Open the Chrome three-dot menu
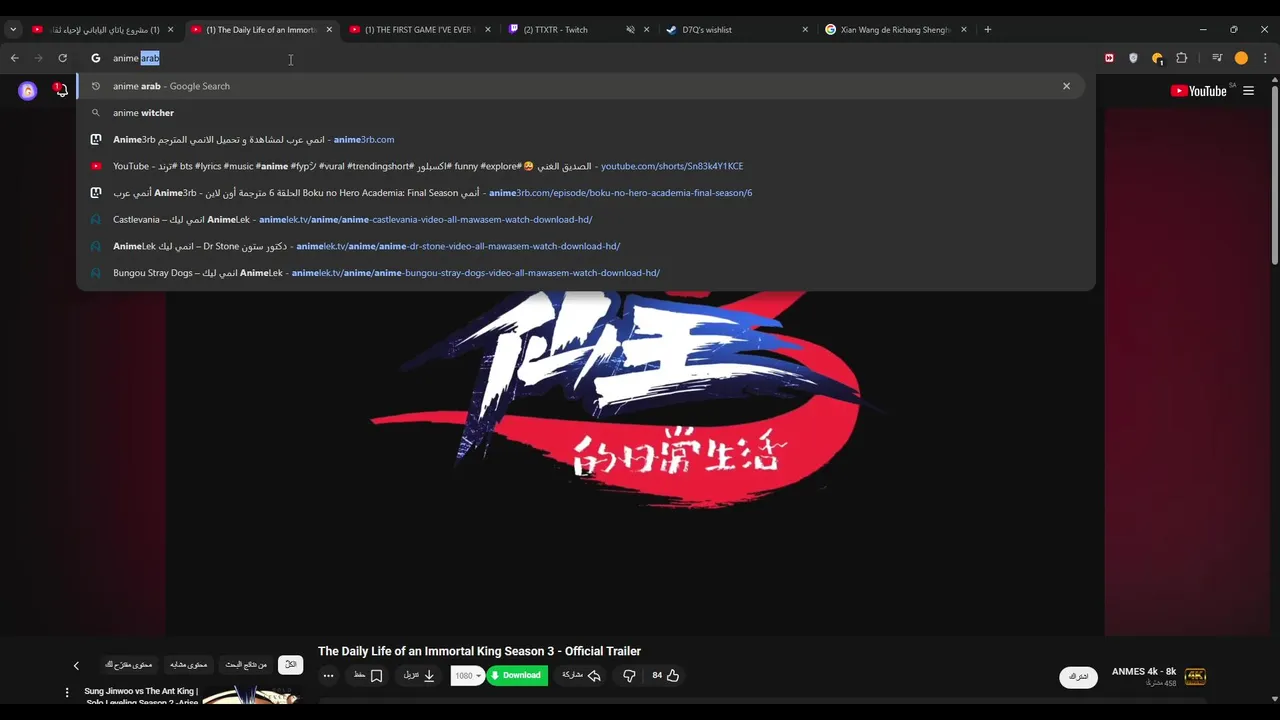1280x720 pixels. [1266, 58]
